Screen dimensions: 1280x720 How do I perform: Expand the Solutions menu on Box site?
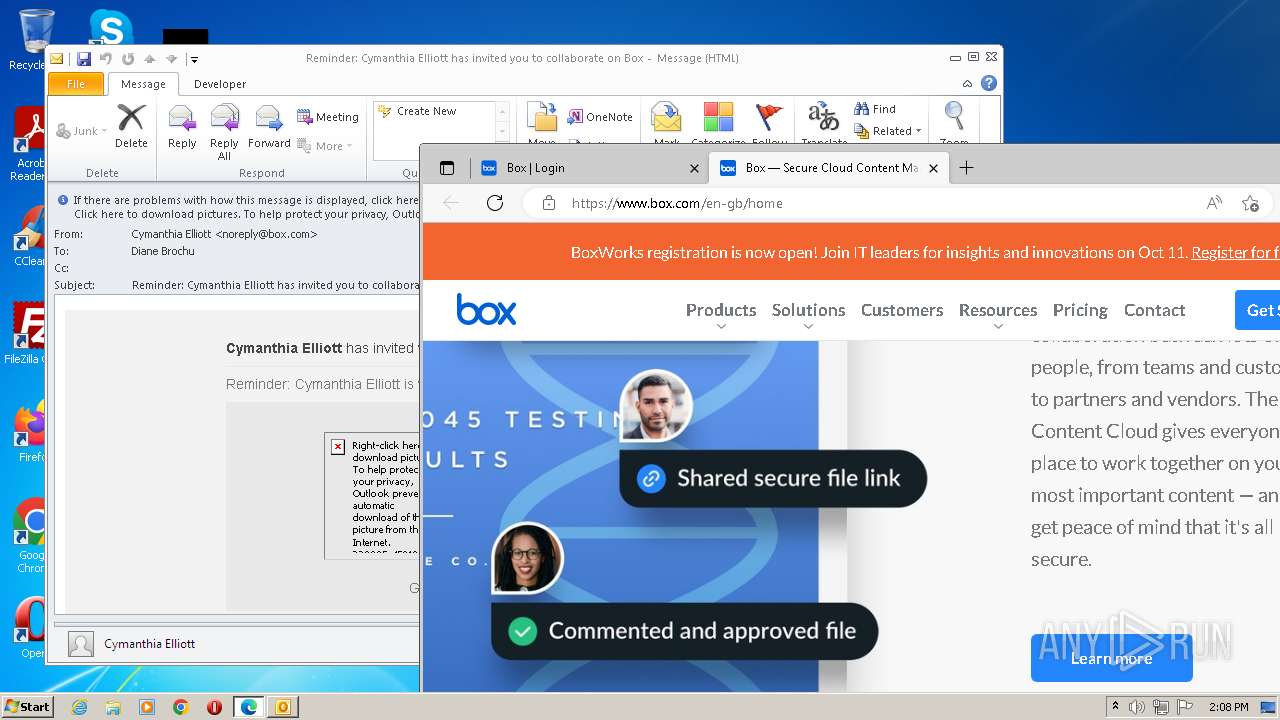(808, 310)
